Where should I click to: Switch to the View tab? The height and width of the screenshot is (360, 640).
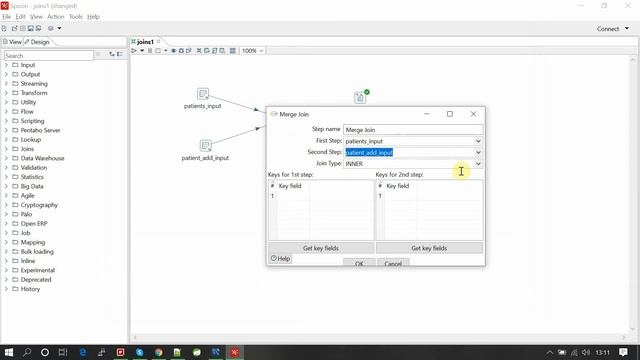12,42
